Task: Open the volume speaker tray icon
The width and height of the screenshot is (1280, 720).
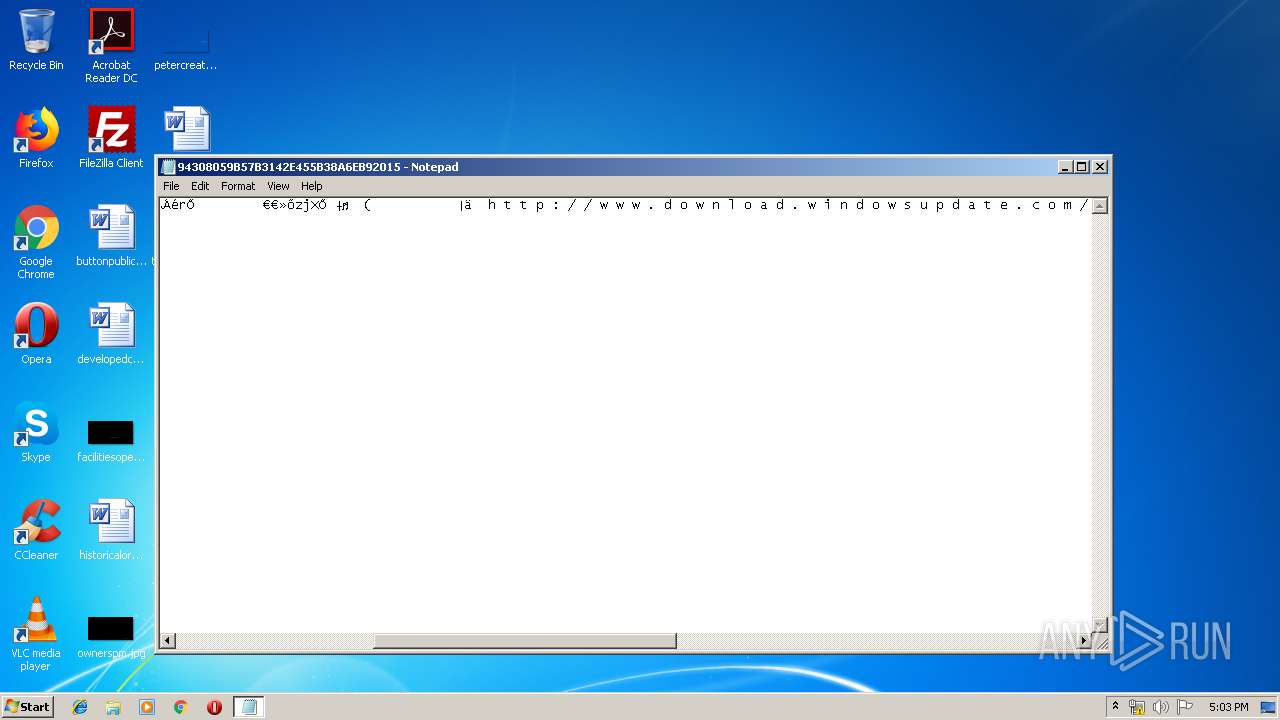Action: tap(1160, 707)
